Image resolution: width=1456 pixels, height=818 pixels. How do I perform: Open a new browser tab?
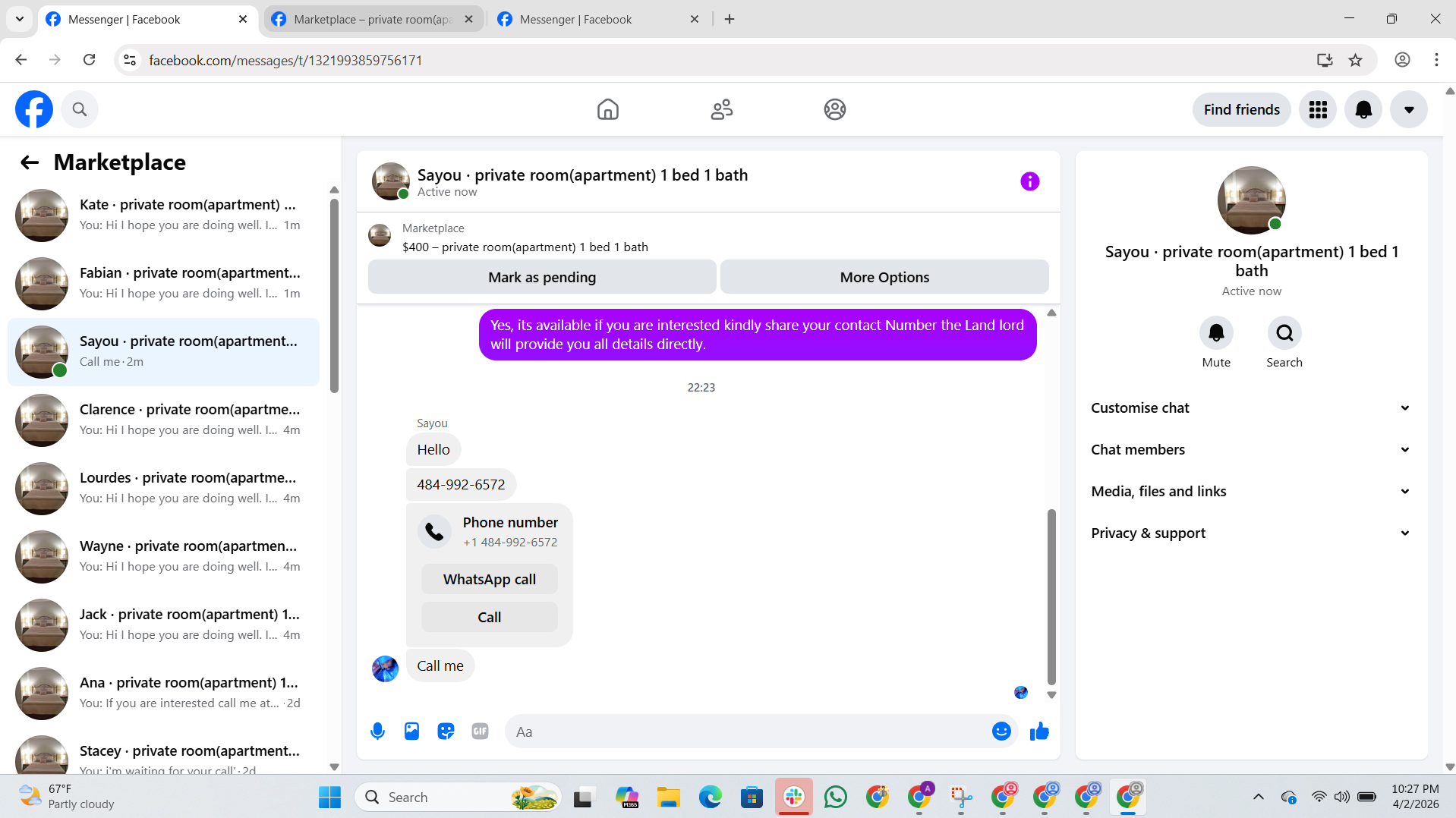[730, 20]
